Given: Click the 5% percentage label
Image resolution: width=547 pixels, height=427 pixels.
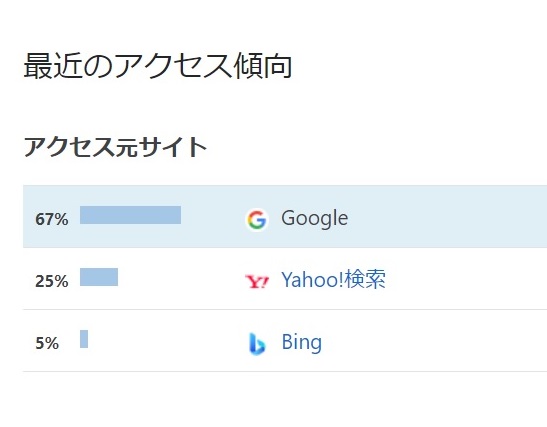Looking at the screenshot, I should click(47, 343).
